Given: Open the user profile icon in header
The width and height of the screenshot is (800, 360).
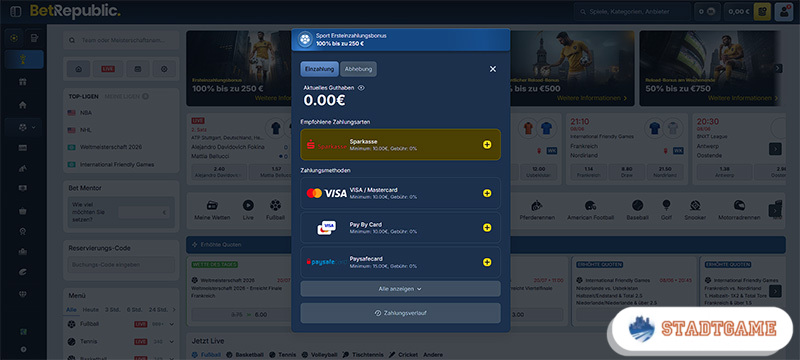Looking at the screenshot, I should 783,12.
